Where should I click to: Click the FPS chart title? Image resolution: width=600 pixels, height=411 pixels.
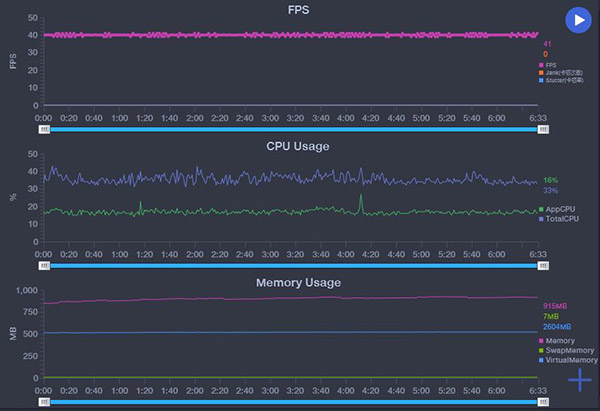point(298,10)
